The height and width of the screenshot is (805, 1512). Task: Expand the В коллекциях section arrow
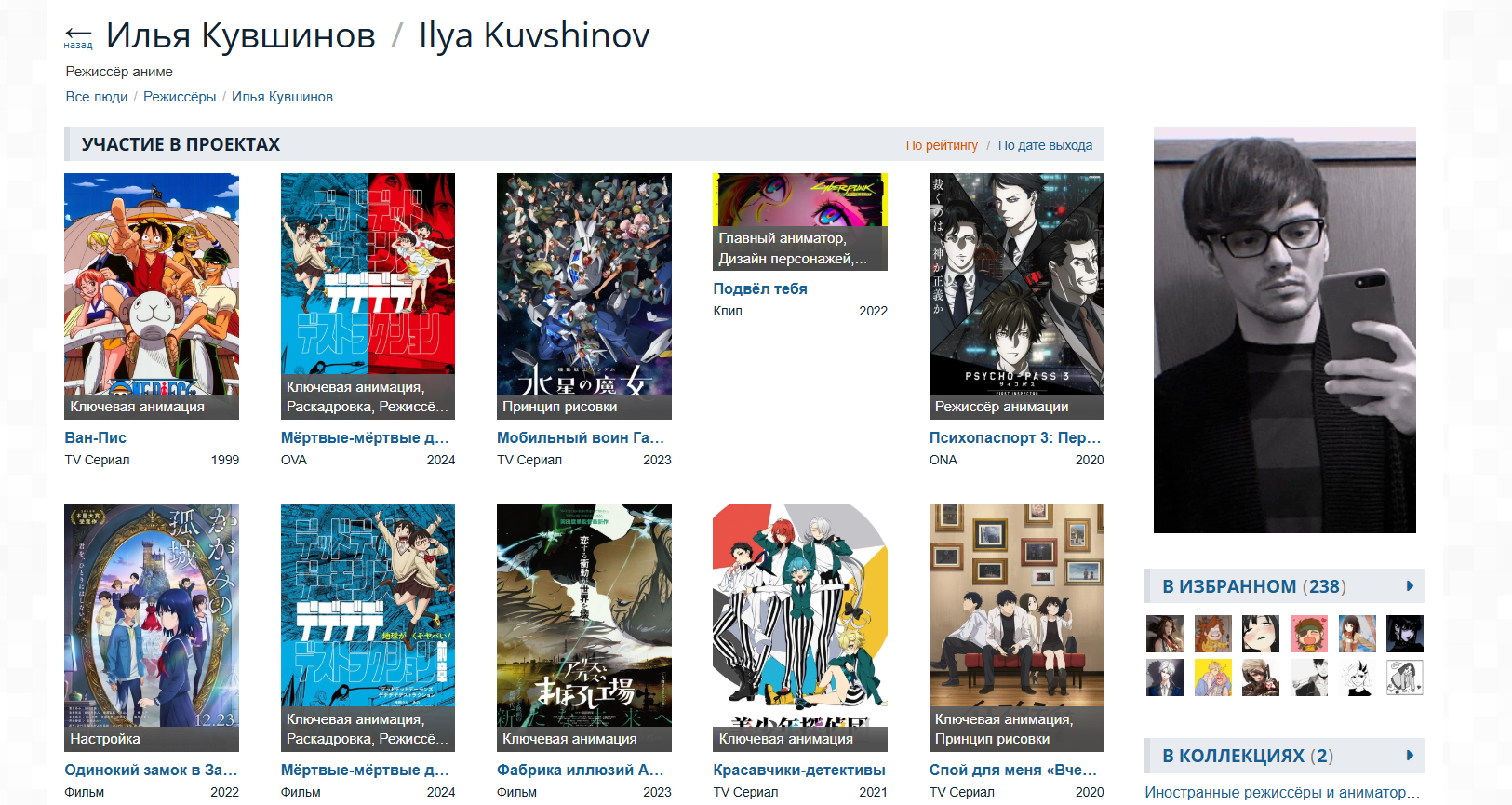1410,756
